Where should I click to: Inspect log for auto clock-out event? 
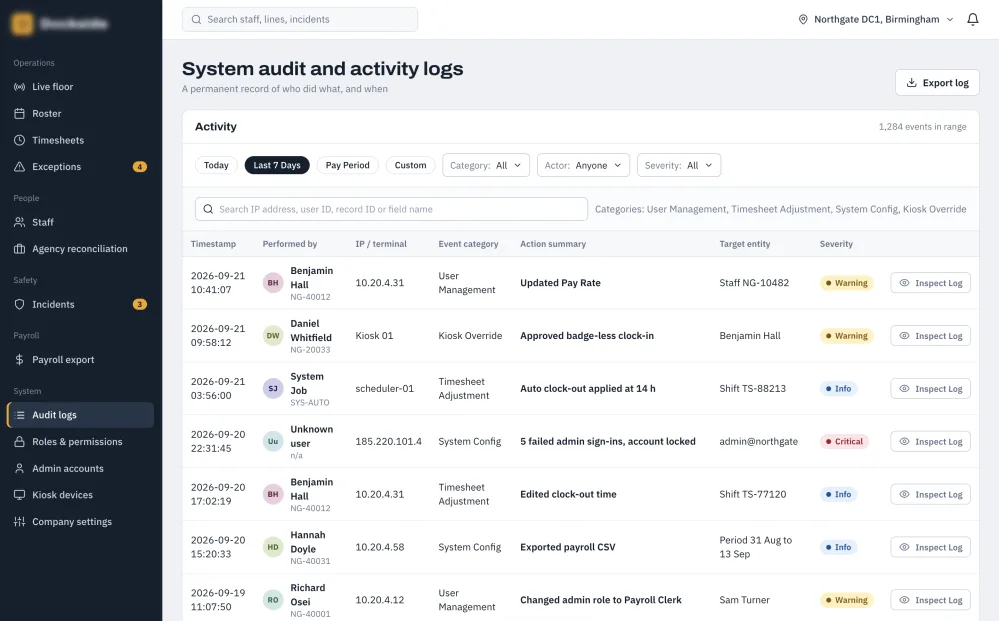(x=930, y=389)
